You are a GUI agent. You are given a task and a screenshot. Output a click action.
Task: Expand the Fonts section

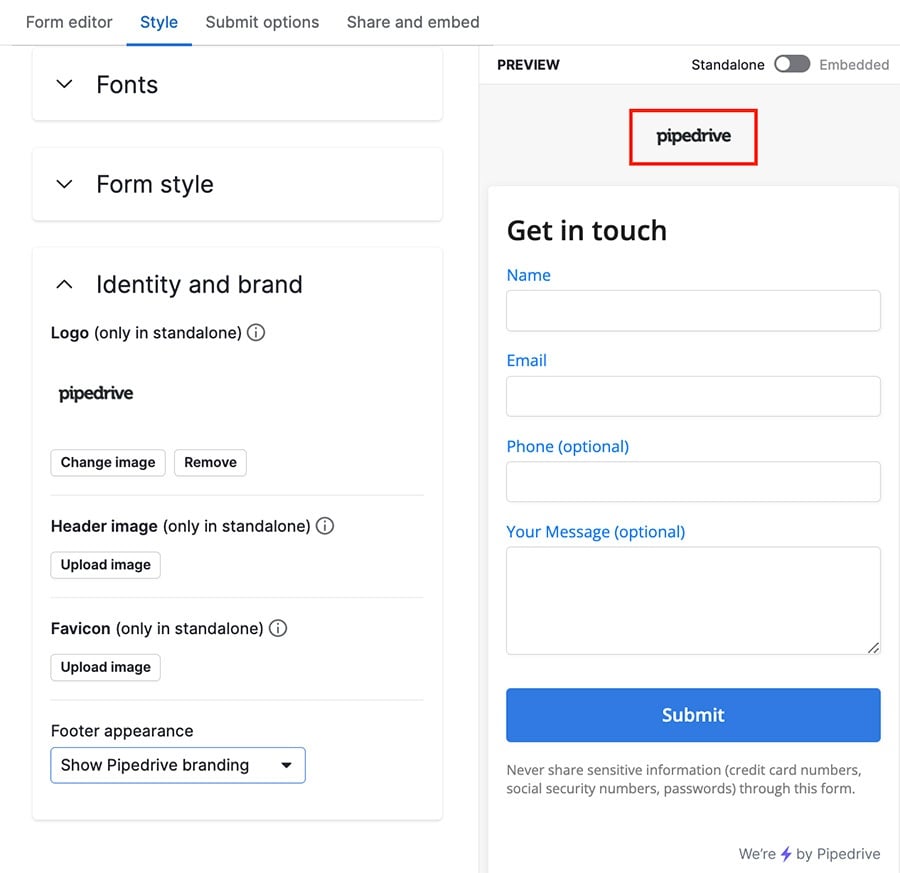pos(65,85)
